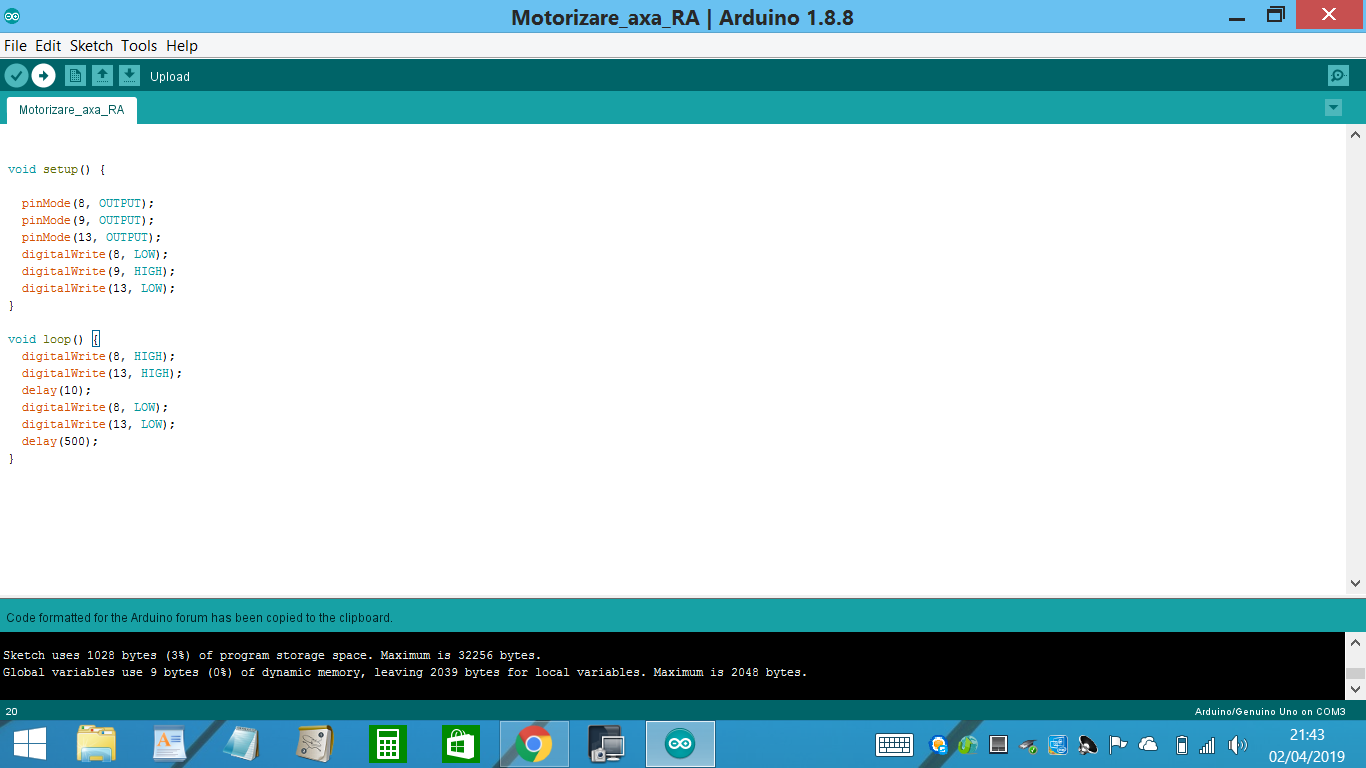1366x768 pixels.
Task: Select the Motorizare_axa_RA sketch tab
Action: [x=72, y=110]
